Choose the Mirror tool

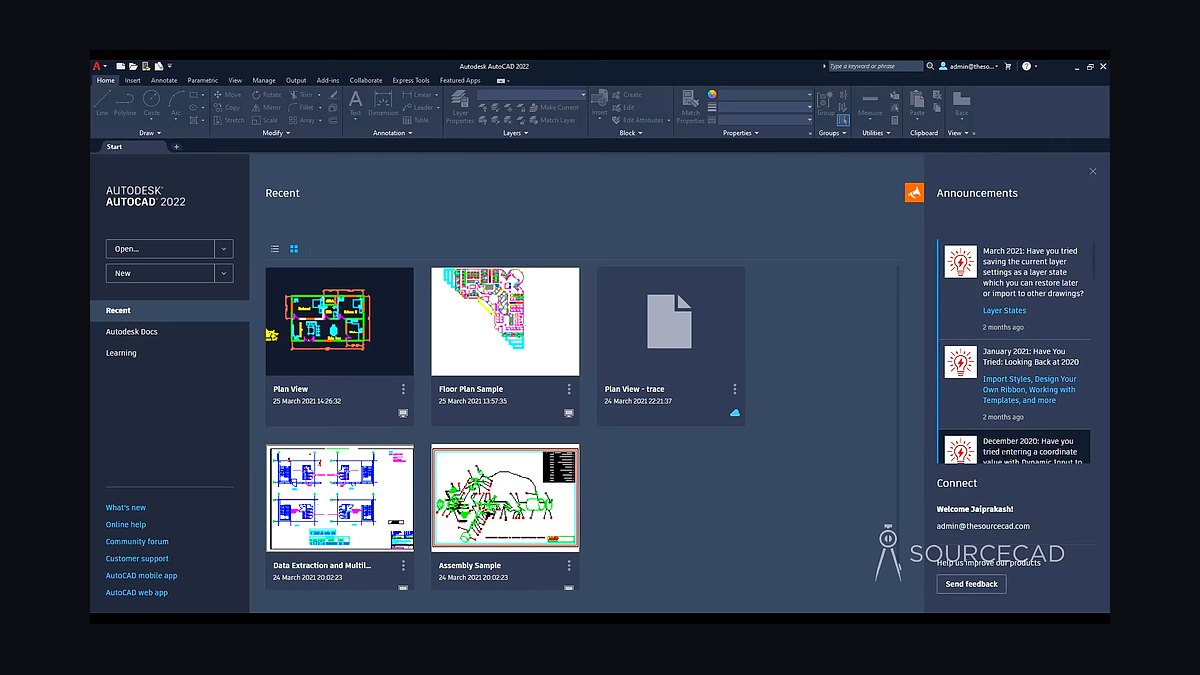click(x=265, y=107)
